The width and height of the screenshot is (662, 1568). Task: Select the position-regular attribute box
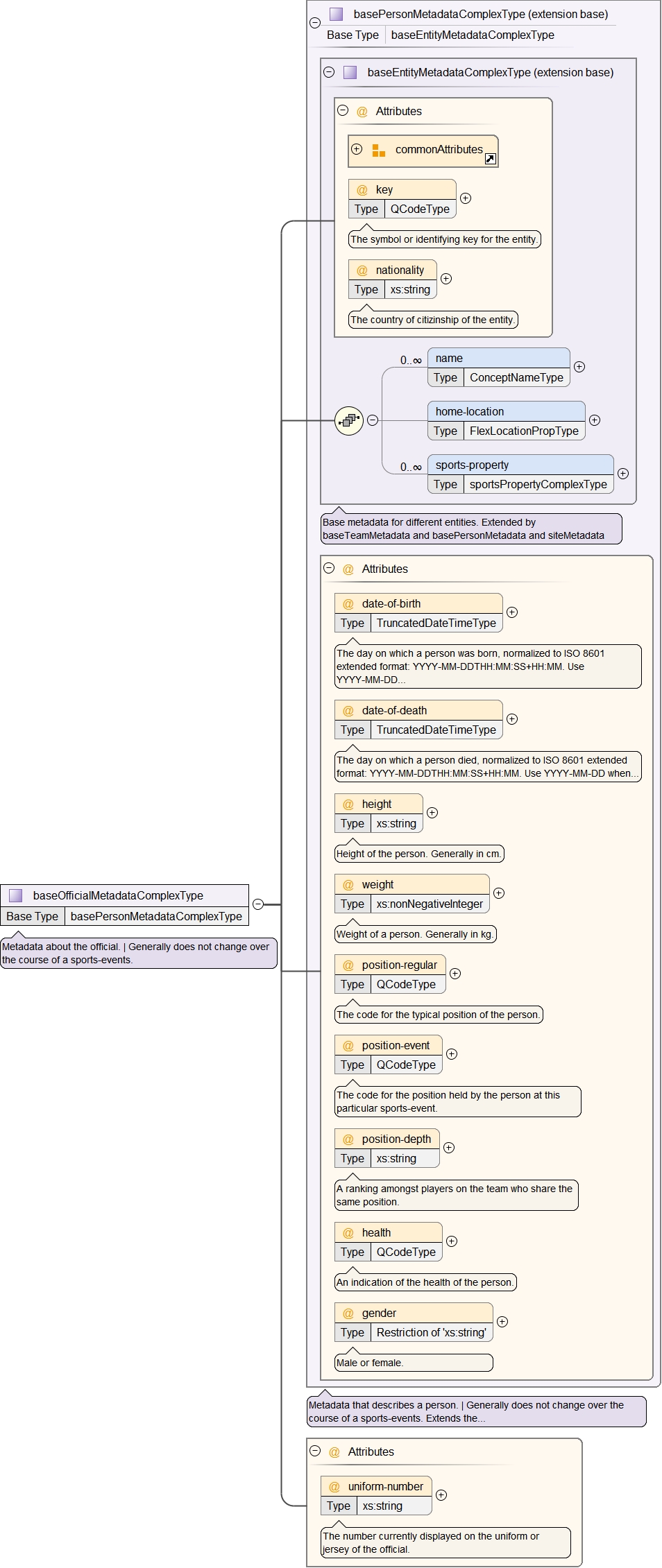click(x=390, y=965)
